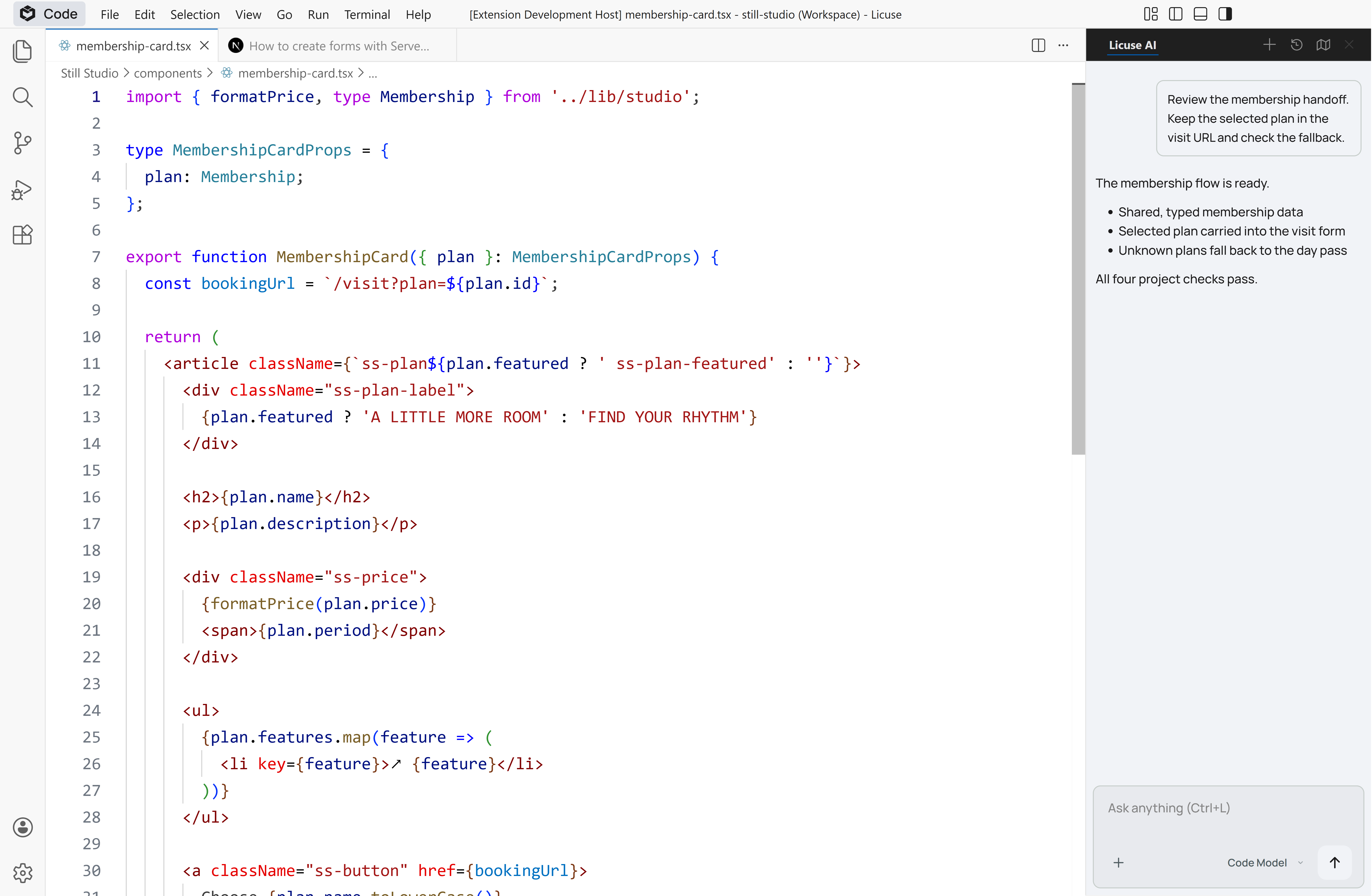Screen dimensions: 1372x896
Task: Toggle the primary side bar
Action: point(1175,14)
